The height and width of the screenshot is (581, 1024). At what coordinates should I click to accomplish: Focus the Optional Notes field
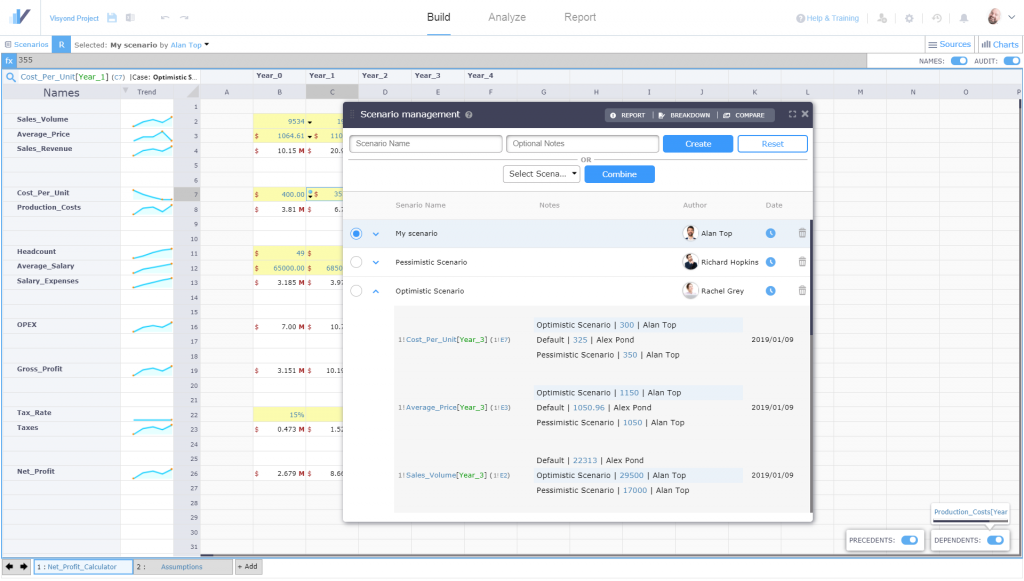(583, 144)
